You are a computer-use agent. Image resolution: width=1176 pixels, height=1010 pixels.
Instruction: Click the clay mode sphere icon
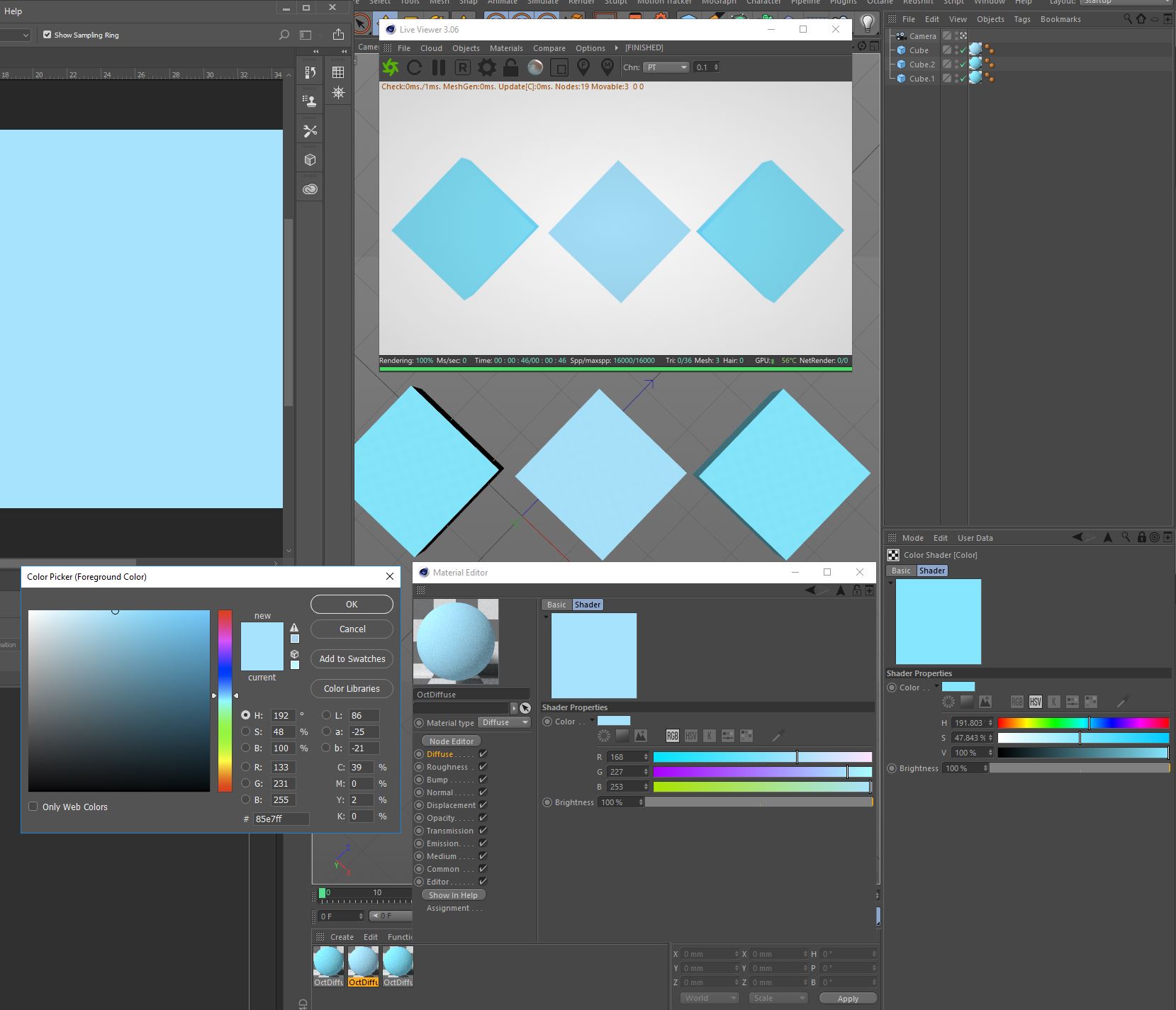pos(535,67)
